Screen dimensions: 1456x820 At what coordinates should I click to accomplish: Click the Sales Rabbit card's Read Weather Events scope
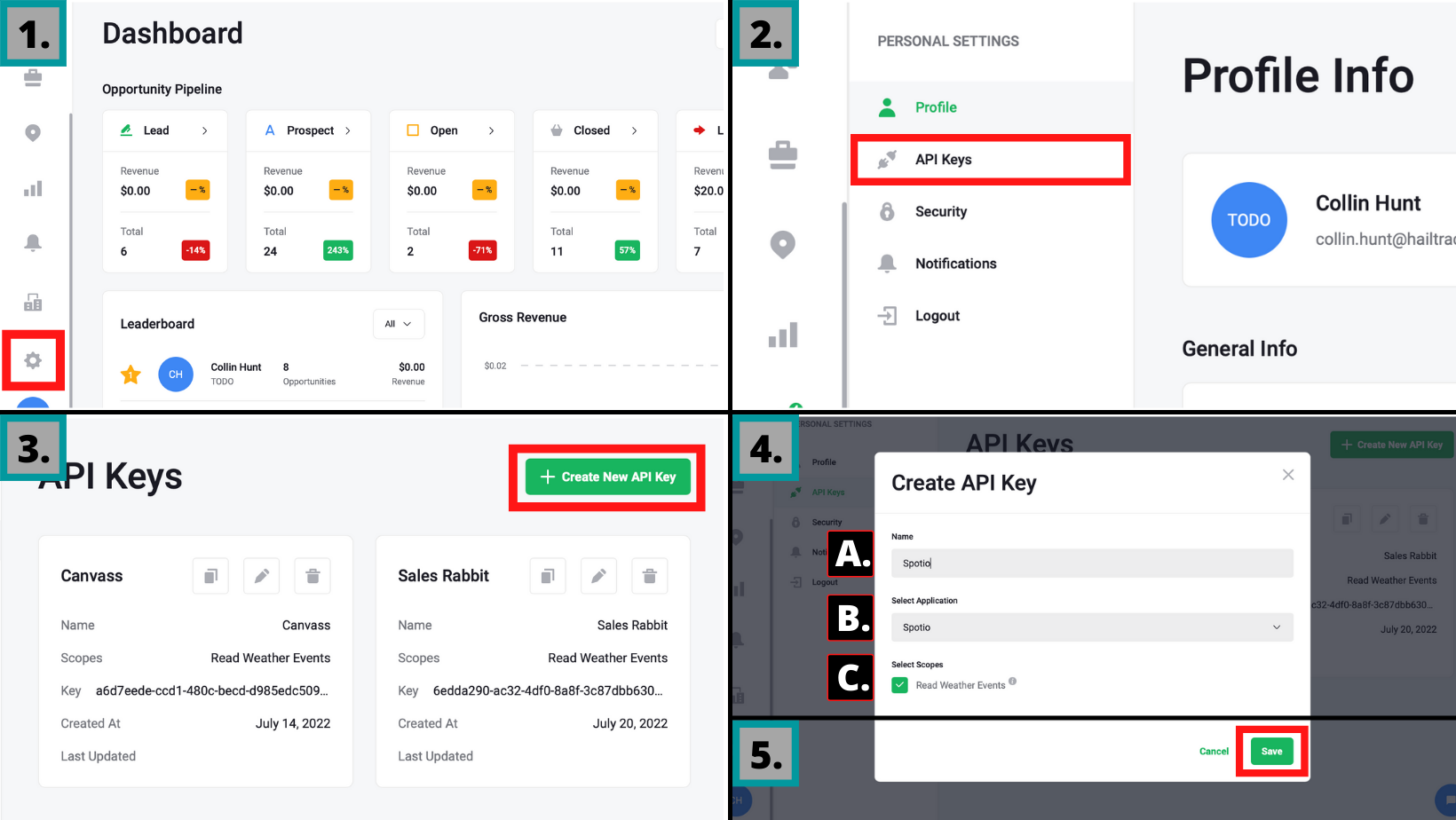click(x=608, y=658)
